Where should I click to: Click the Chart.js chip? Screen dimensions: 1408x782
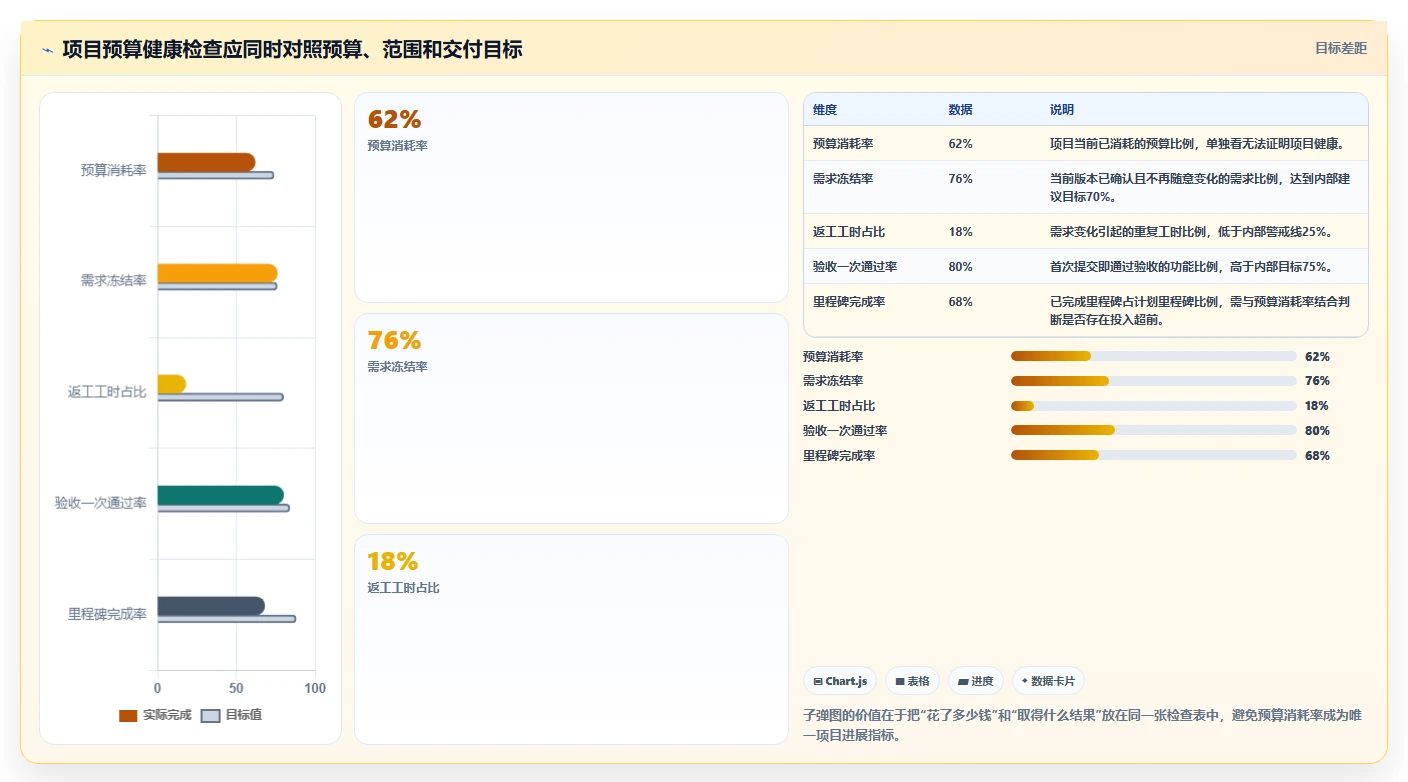[x=840, y=681]
